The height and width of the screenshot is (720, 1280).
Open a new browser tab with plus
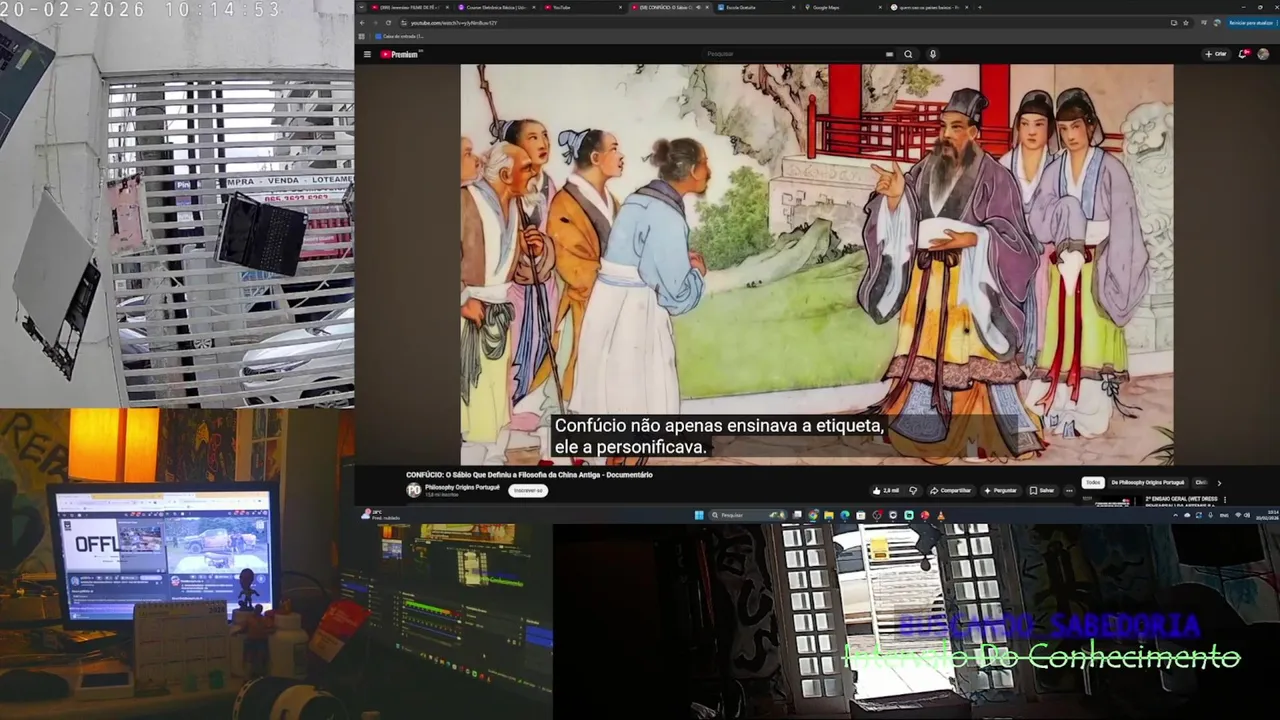pyautogui.click(x=980, y=7)
